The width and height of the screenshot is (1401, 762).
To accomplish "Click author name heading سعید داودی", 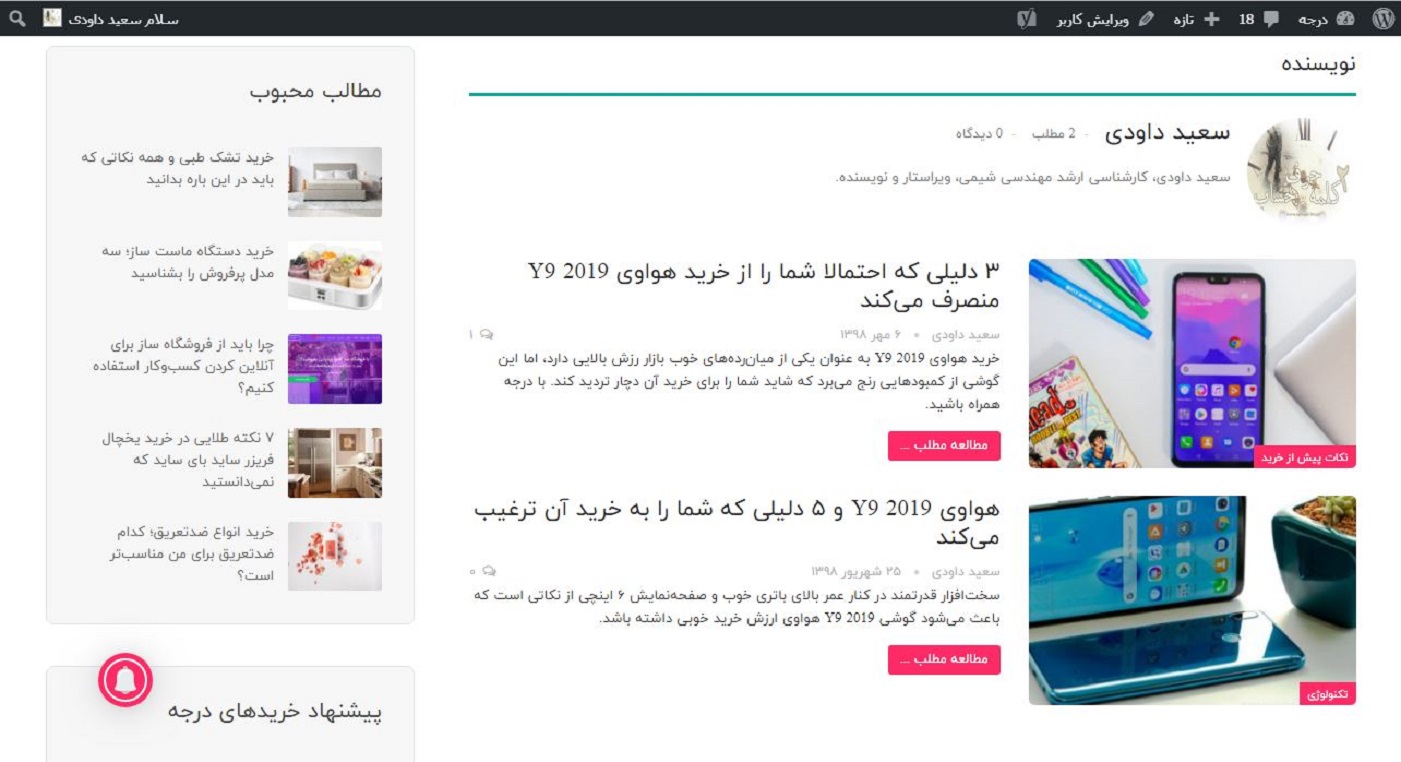I will pyautogui.click(x=1167, y=133).
